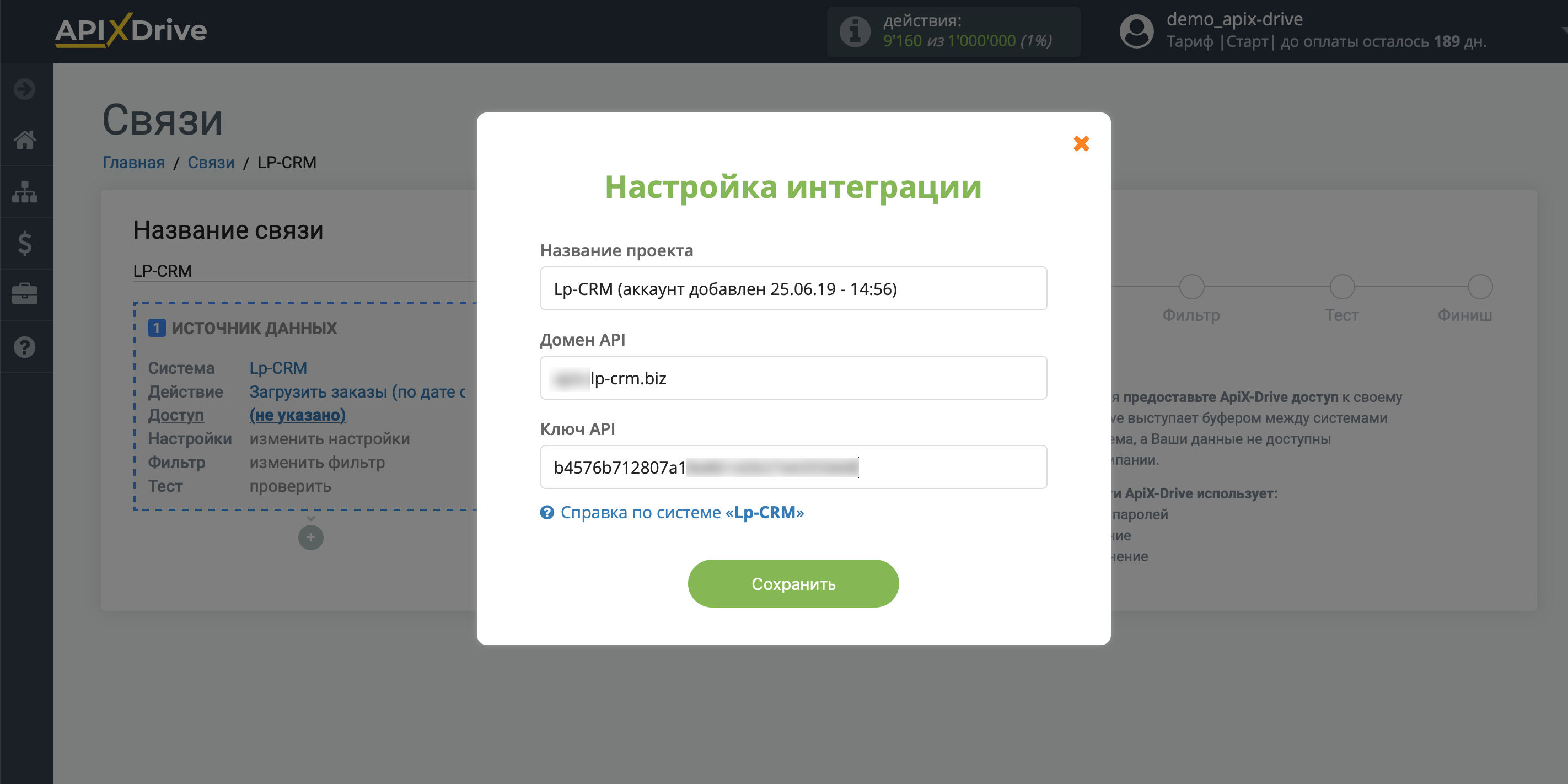Click изменить настройки text

click(x=329, y=439)
